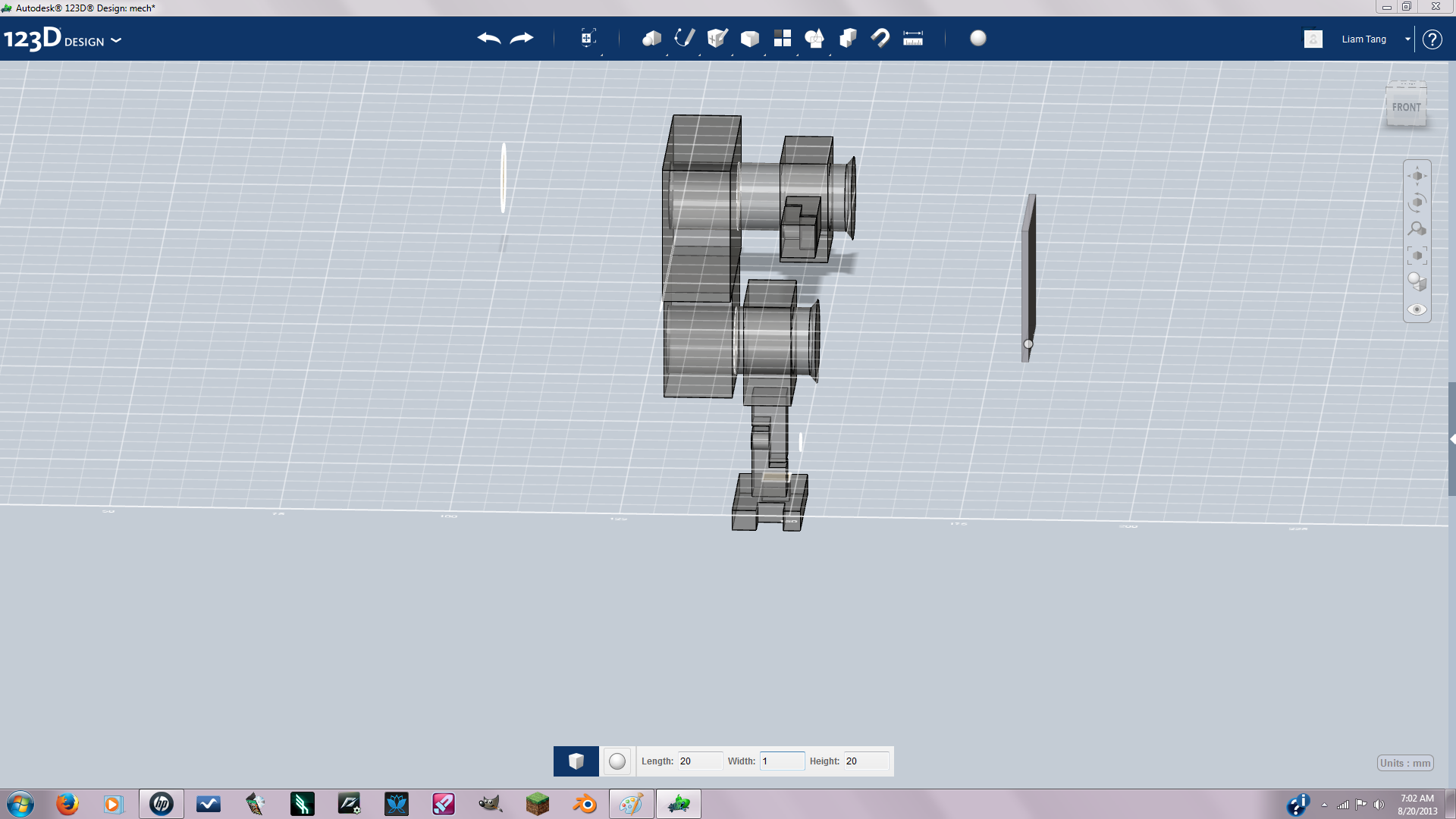Undo the last action

[x=489, y=38]
